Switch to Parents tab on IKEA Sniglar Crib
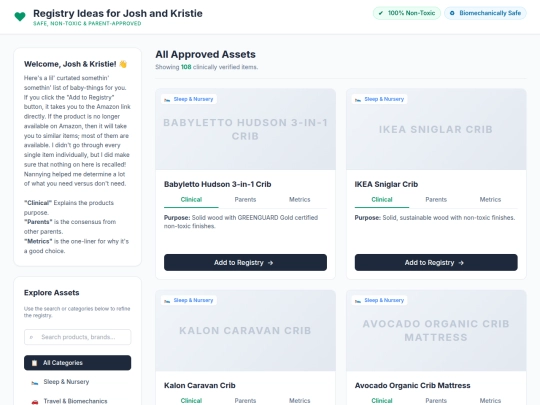 click(x=436, y=200)
